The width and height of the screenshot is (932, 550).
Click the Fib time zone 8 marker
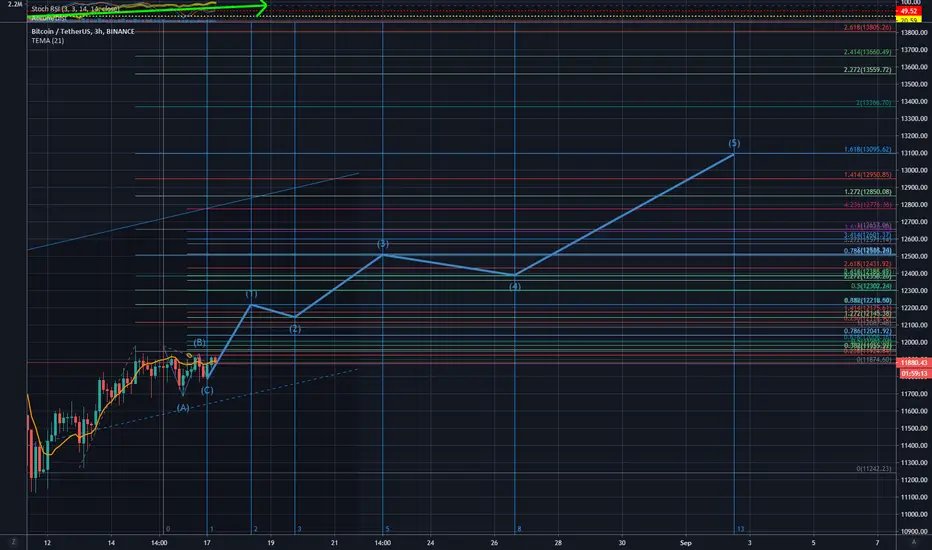tap(519, 529)
